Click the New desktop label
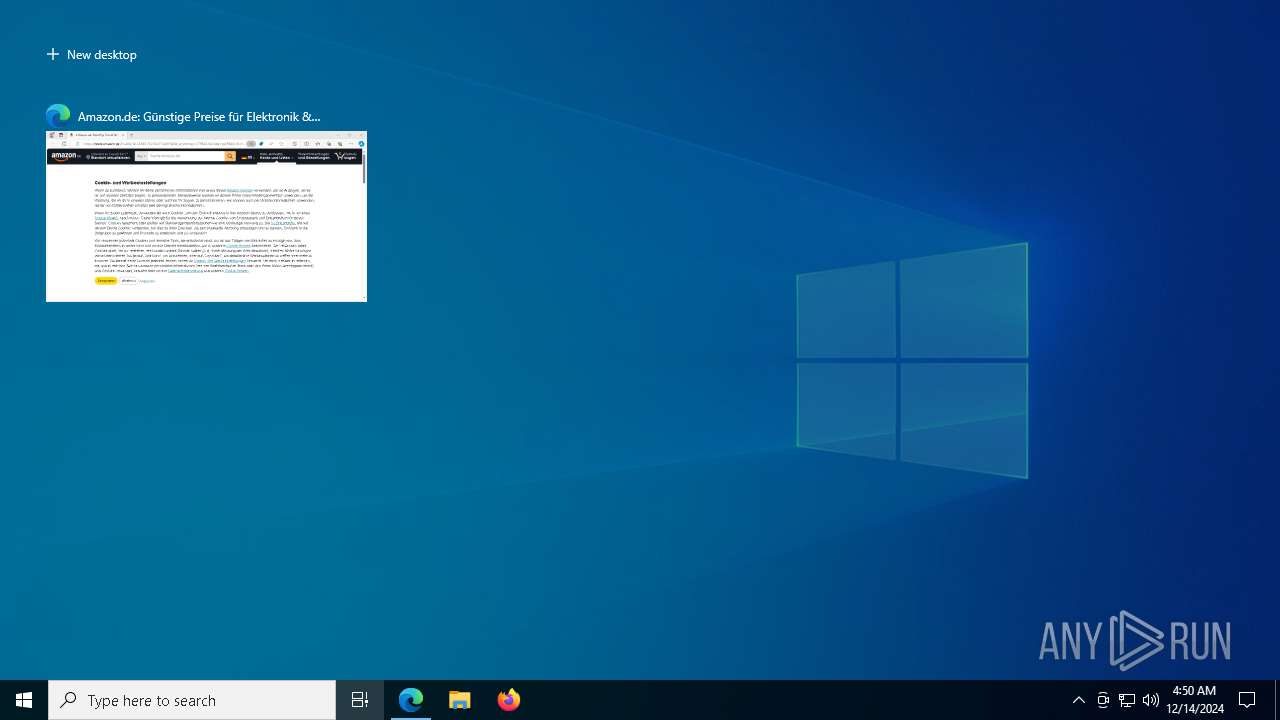 (102, 55)
